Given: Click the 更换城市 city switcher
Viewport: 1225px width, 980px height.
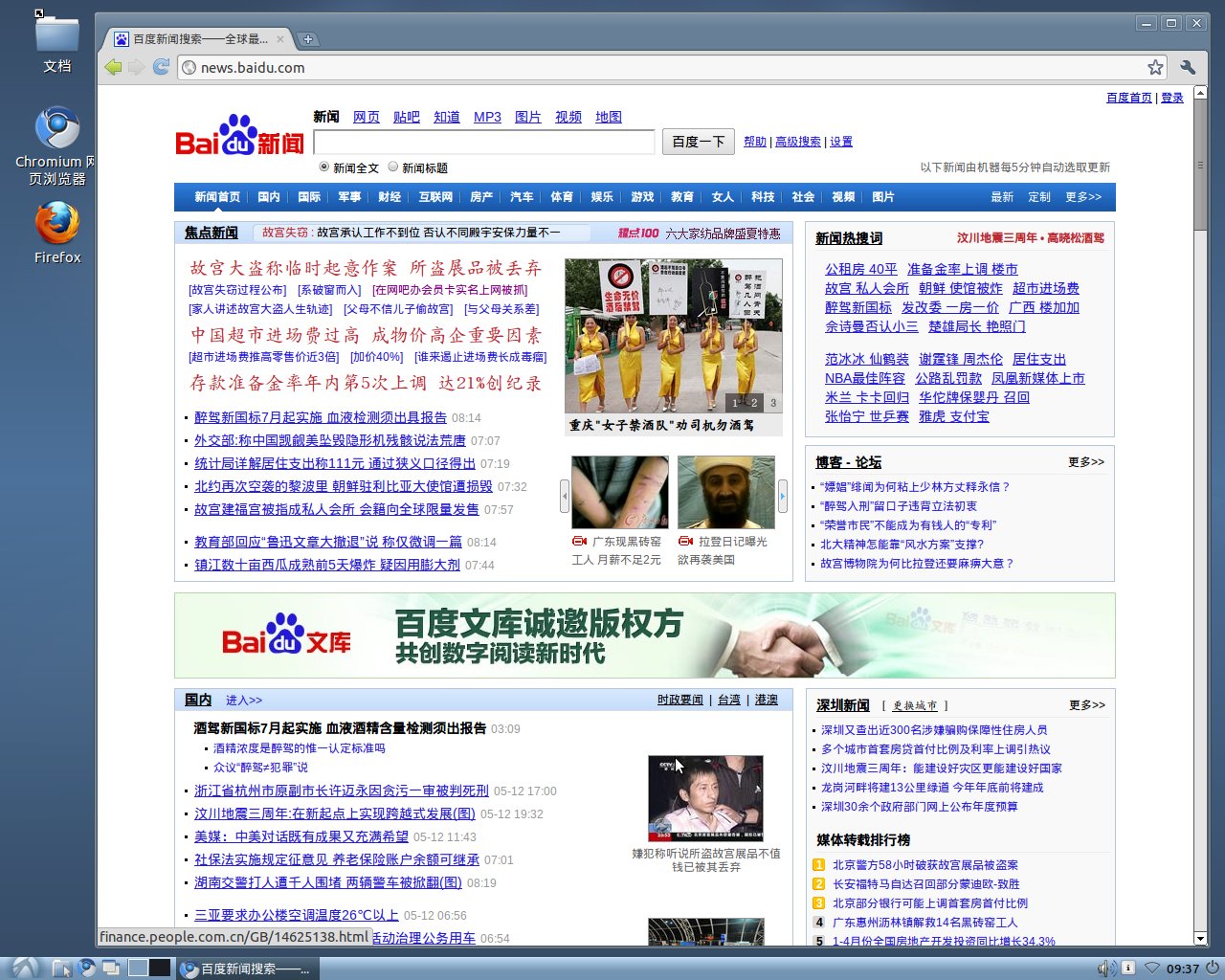Looking at the screenshot, I should pos(914,705).
